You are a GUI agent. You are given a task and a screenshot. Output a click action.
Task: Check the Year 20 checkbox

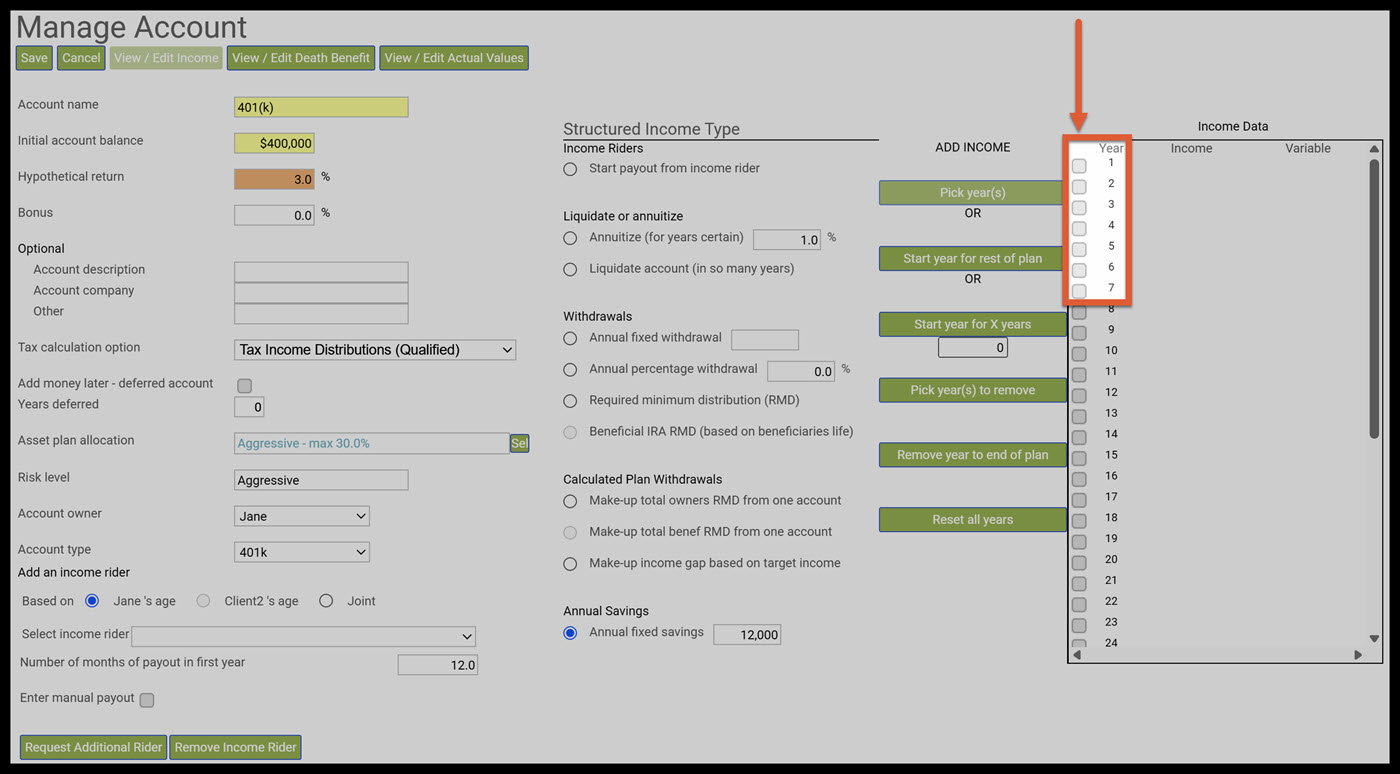(1079, 563)
